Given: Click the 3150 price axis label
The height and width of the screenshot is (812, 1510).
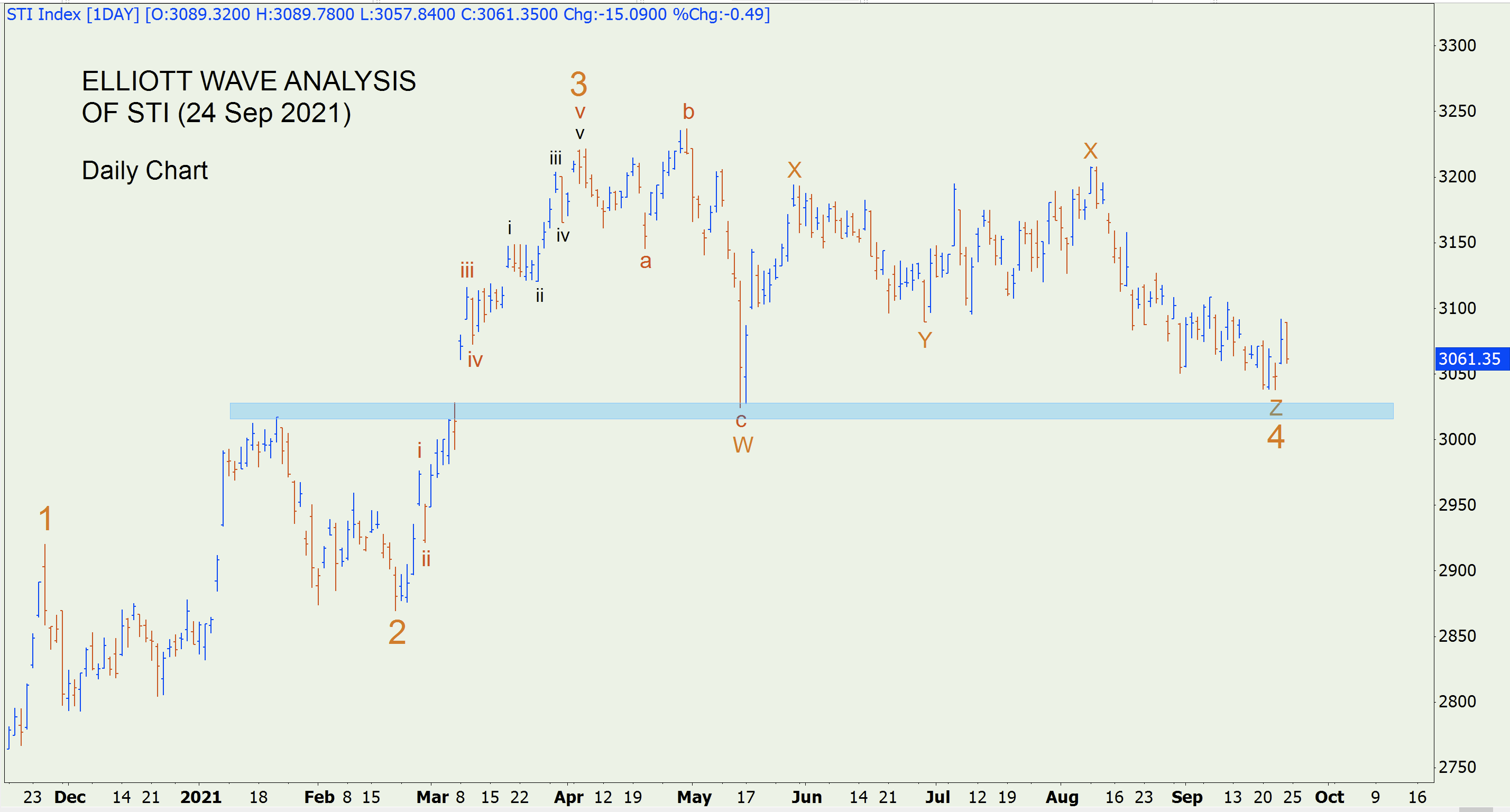Looking at the screenshot, I should tap(1457, 242).
